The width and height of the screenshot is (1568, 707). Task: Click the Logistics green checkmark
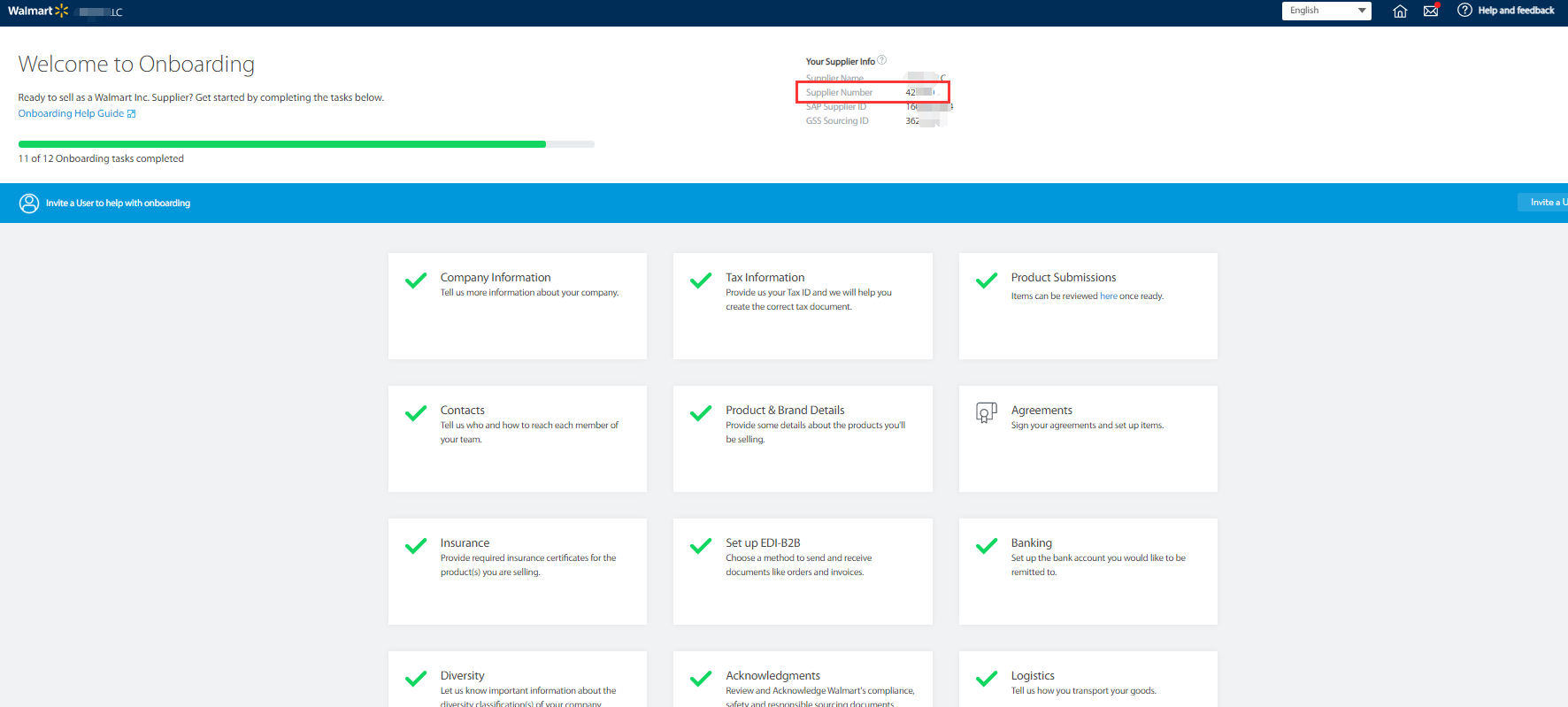click(x=987, y=680)
